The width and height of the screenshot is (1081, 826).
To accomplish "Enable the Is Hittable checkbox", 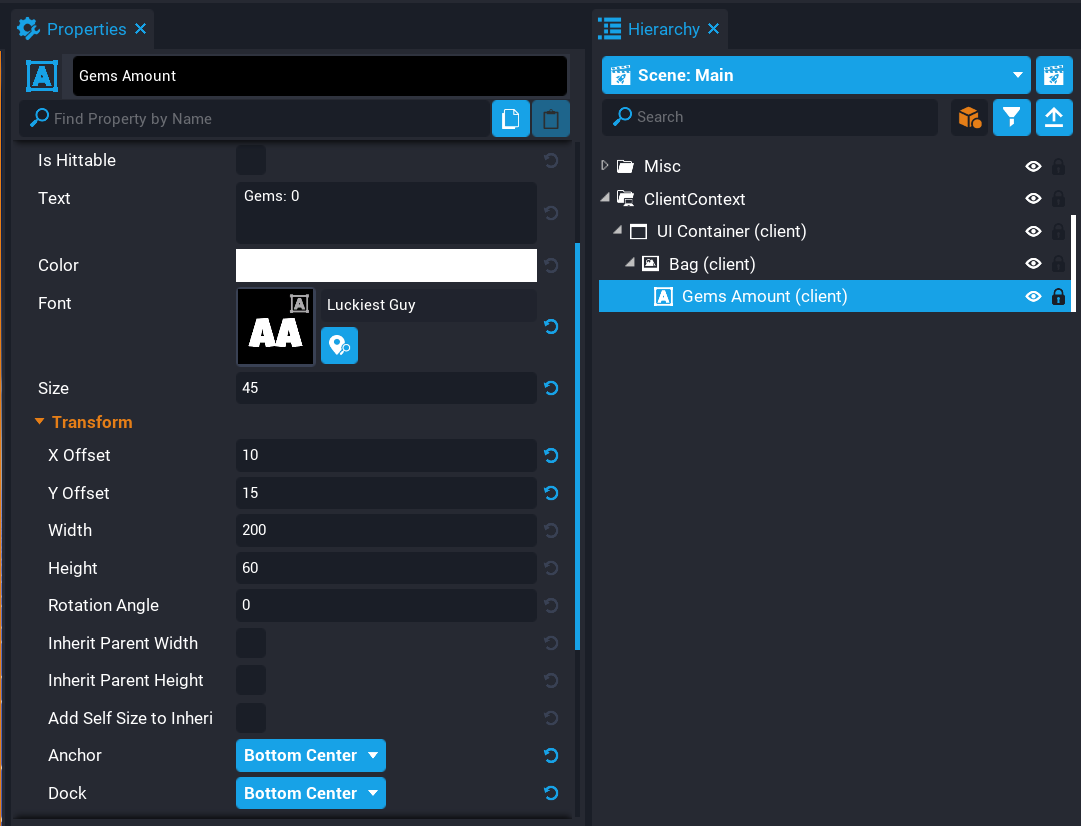I will [x=251, y=160].
